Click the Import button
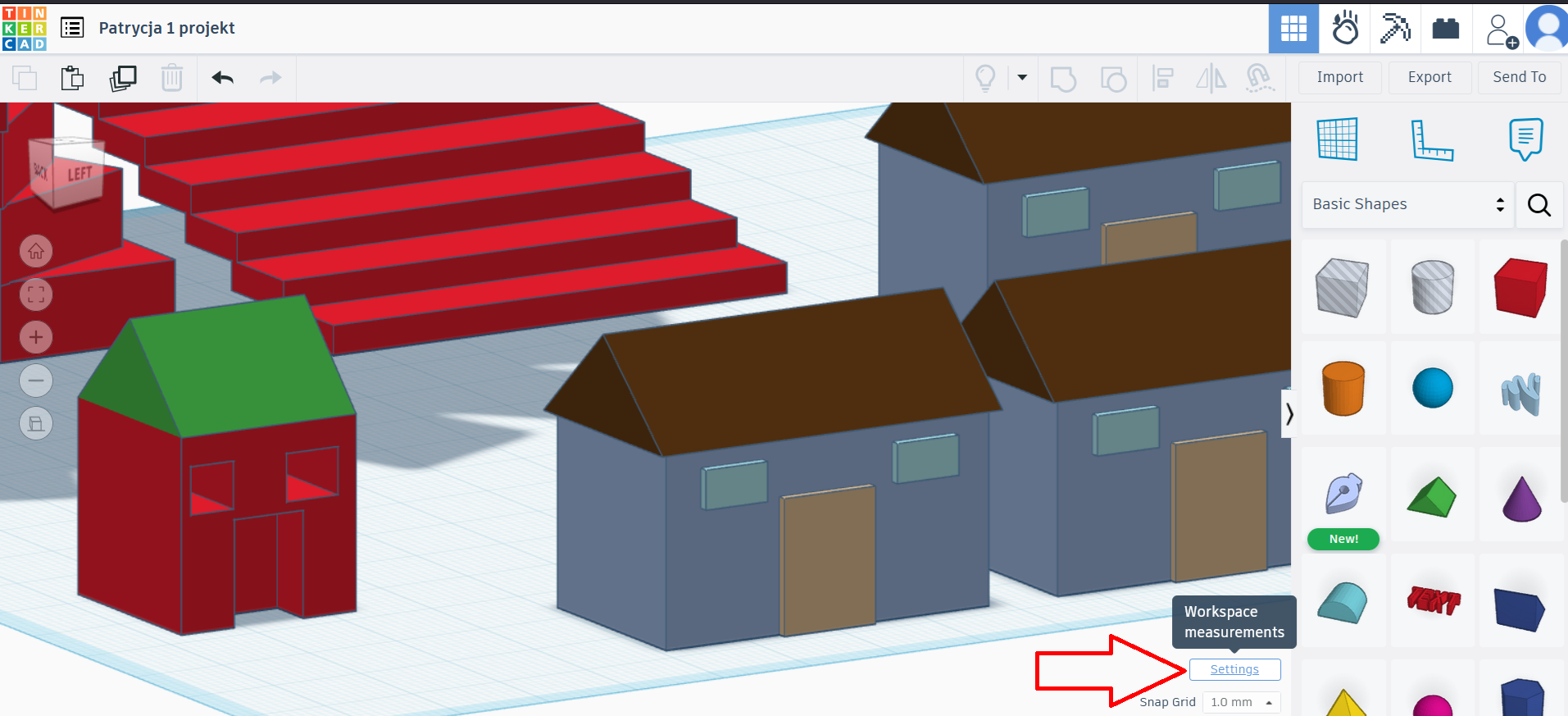 [1339, 77]
